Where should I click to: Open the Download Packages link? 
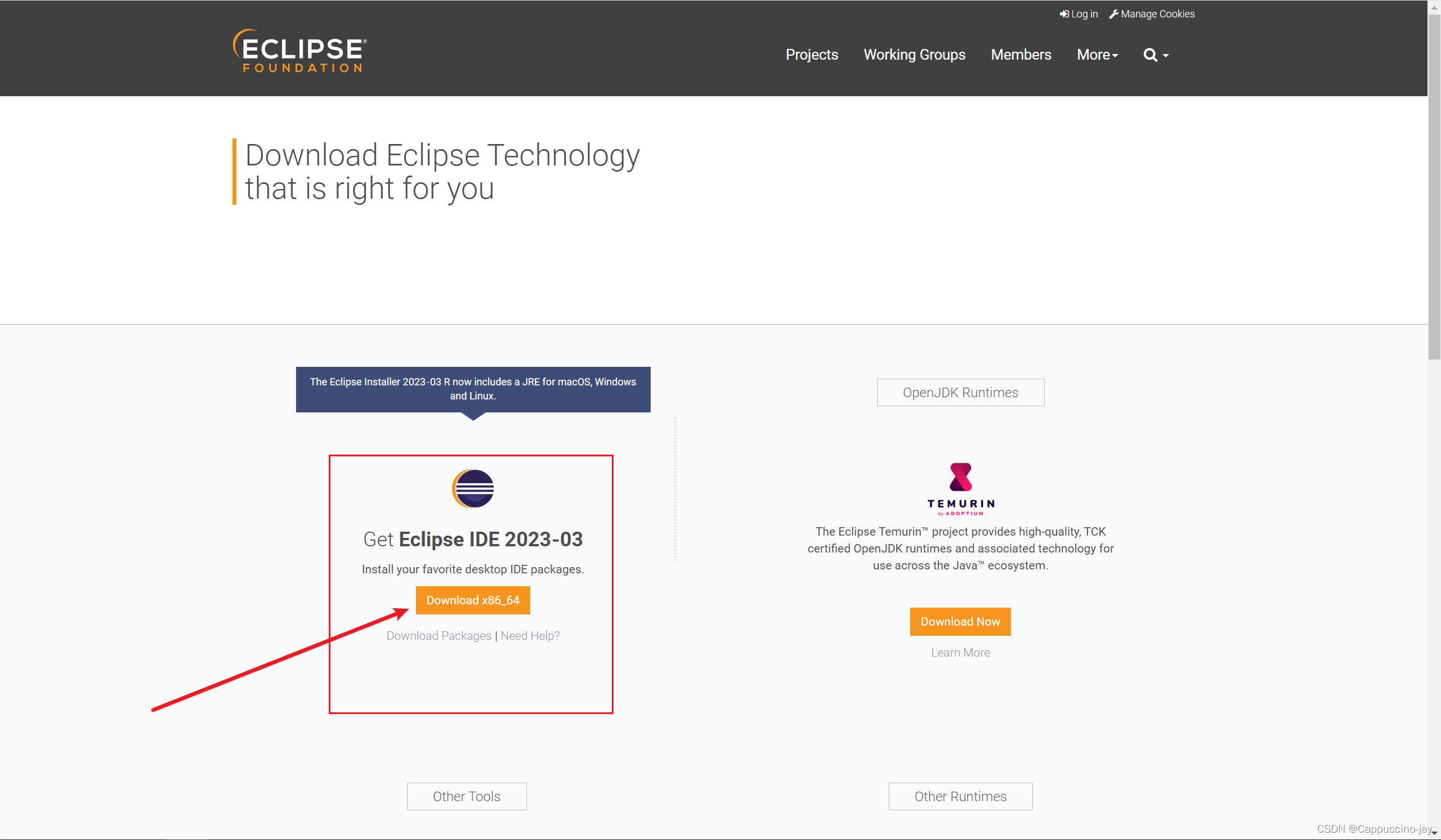click(x=438, y=635)
